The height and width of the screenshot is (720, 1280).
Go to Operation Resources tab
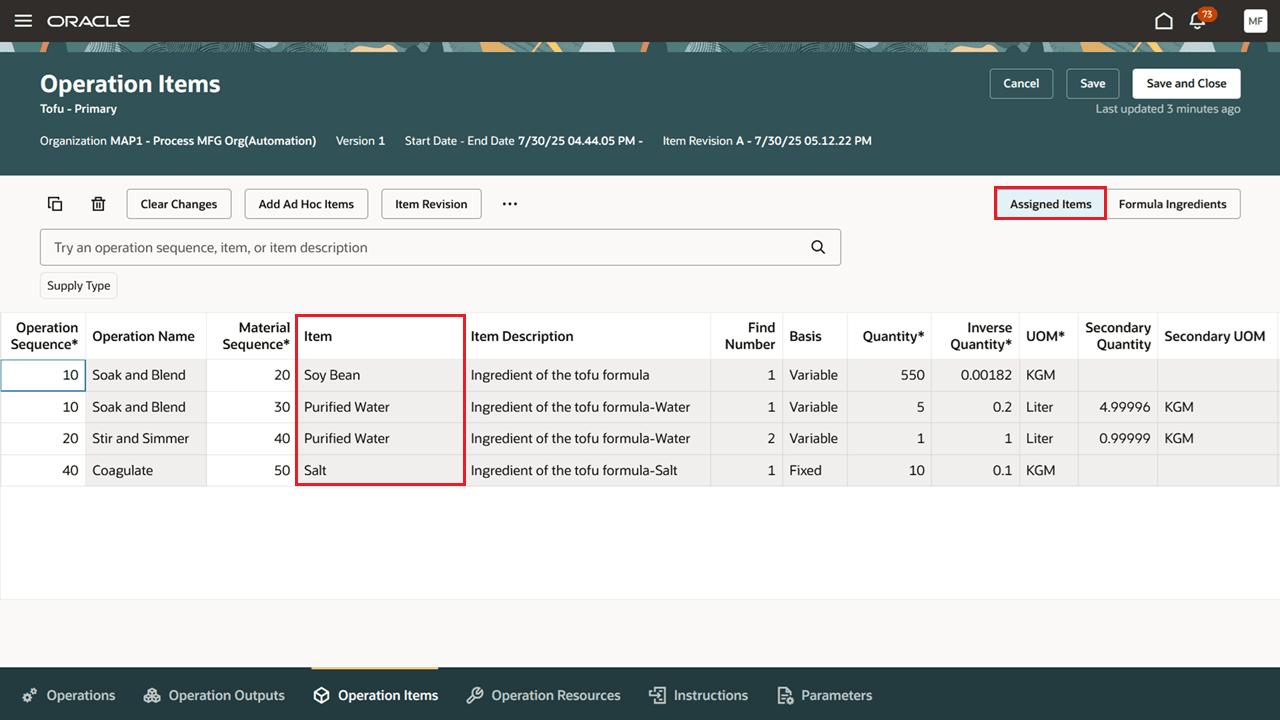543,695
